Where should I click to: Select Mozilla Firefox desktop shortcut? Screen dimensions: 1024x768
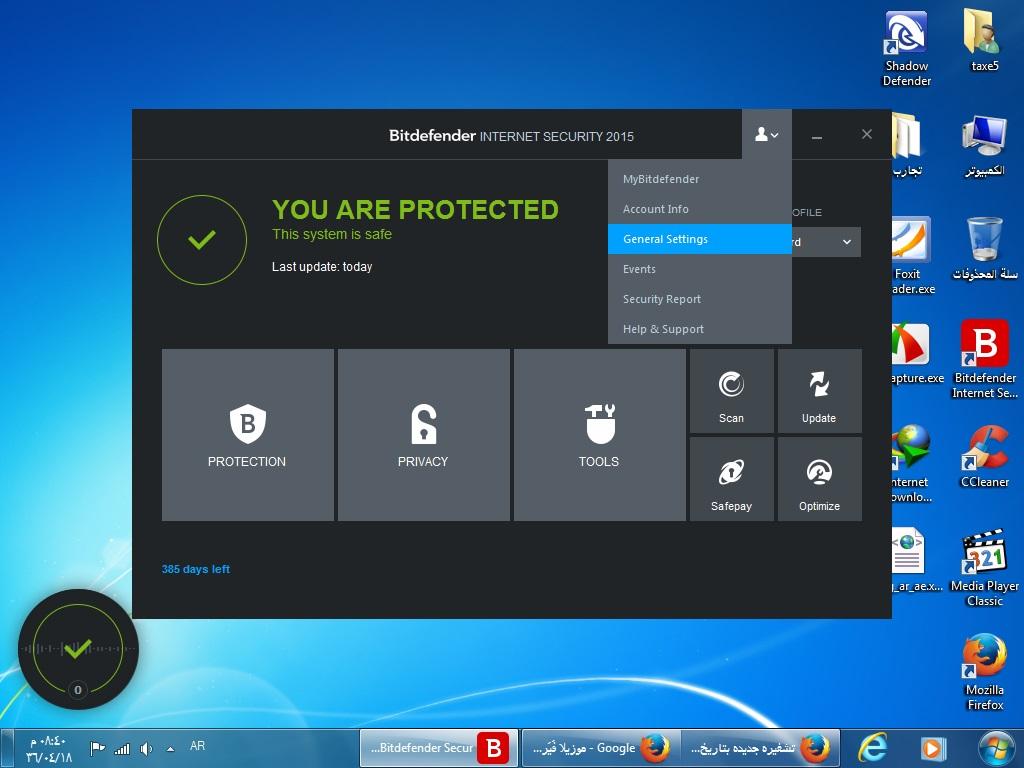point(984,672)
